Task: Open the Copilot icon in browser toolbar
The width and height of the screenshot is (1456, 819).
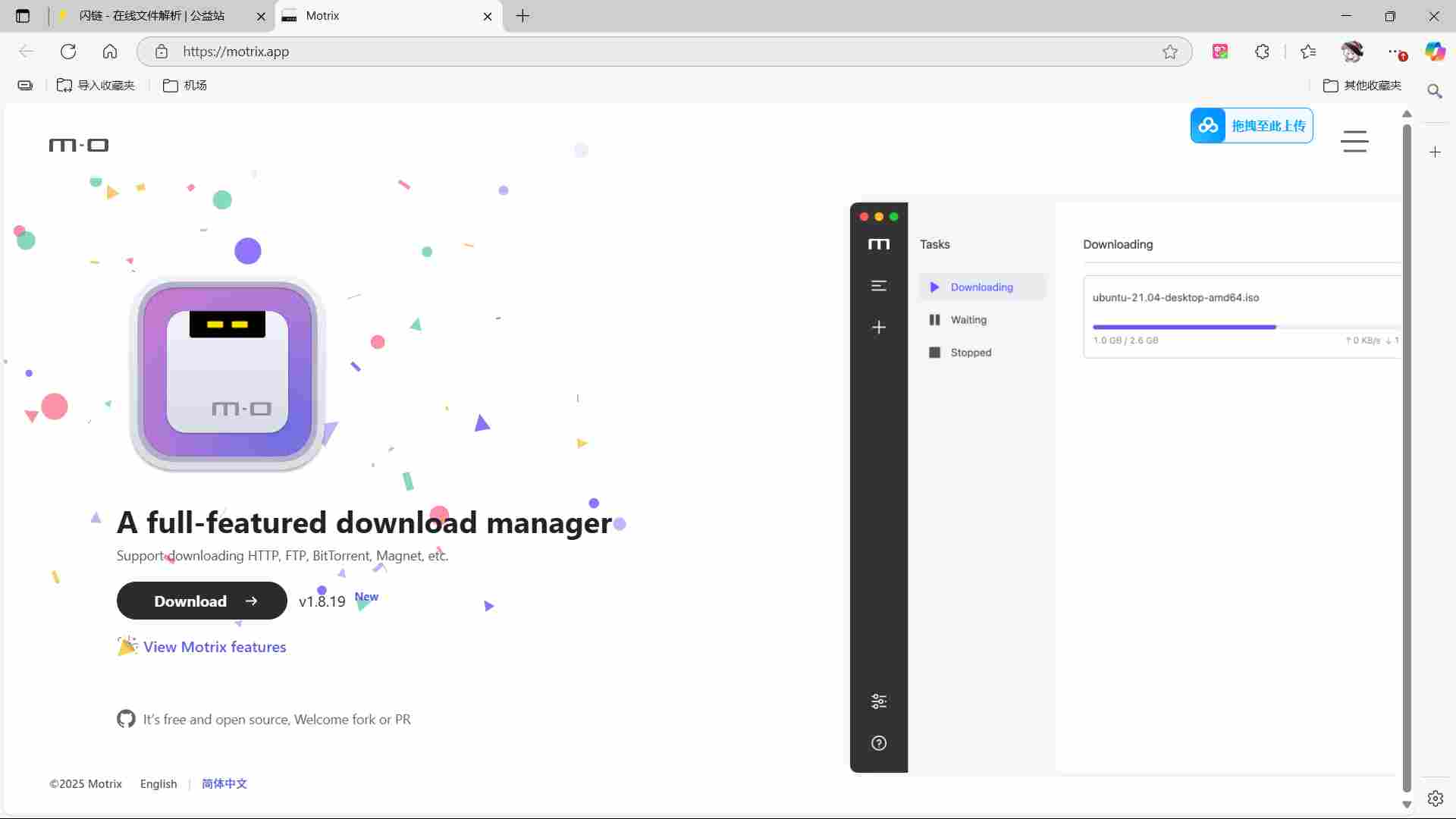Action: tap(1435, 52)
